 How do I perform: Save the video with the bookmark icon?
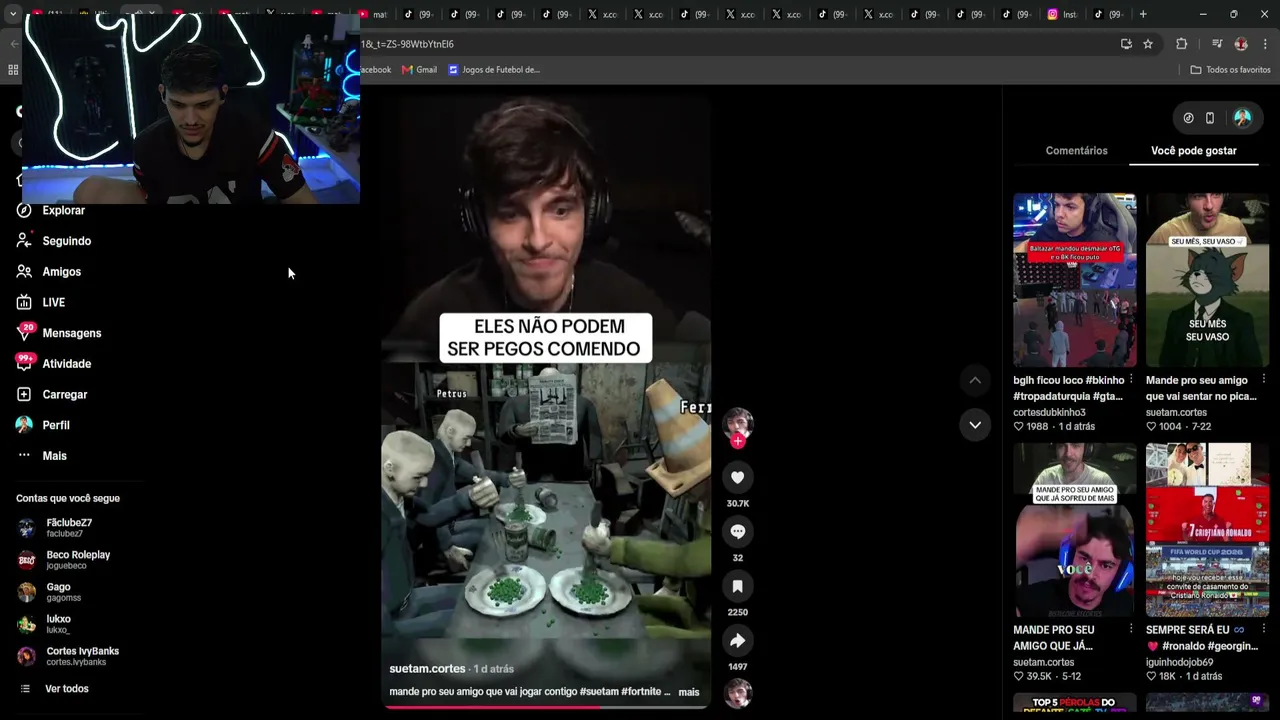tap(738, 586)
